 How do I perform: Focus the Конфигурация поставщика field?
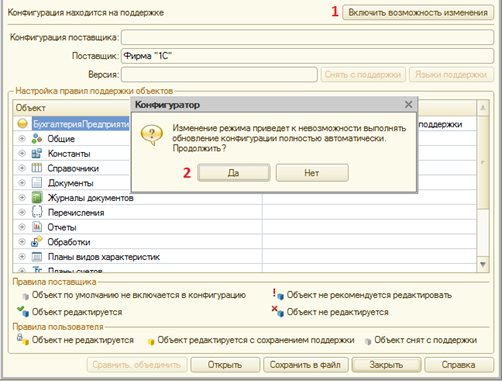click(x=307, y=37)
